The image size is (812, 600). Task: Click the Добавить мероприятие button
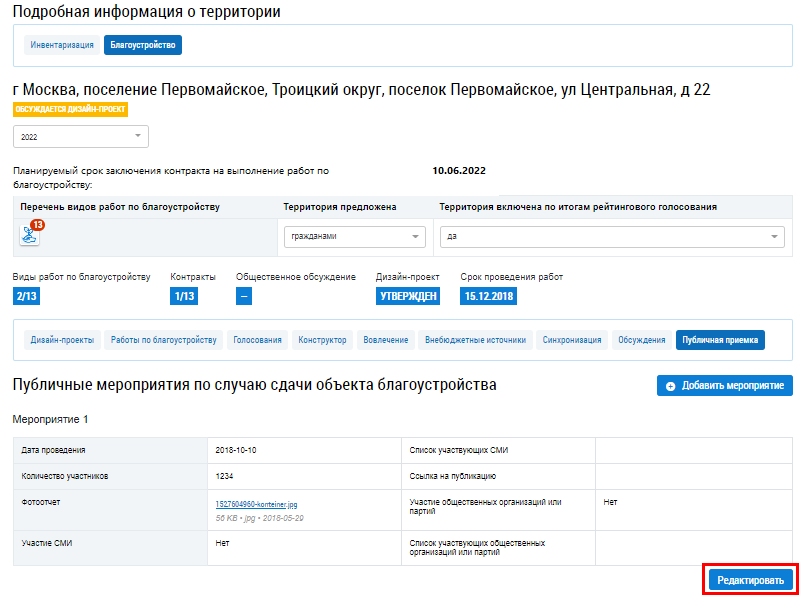(725, 386)
